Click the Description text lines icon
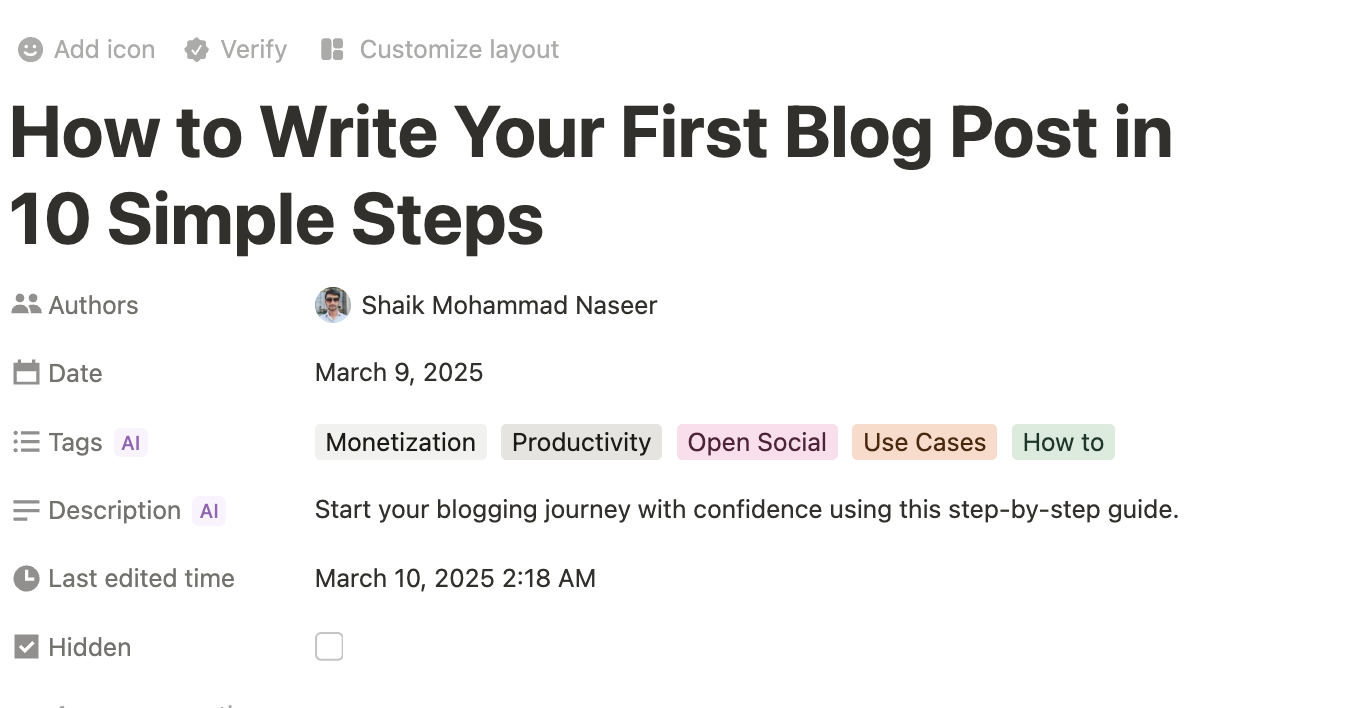This screenshot has width=1350, height=708. coord(26,510)
